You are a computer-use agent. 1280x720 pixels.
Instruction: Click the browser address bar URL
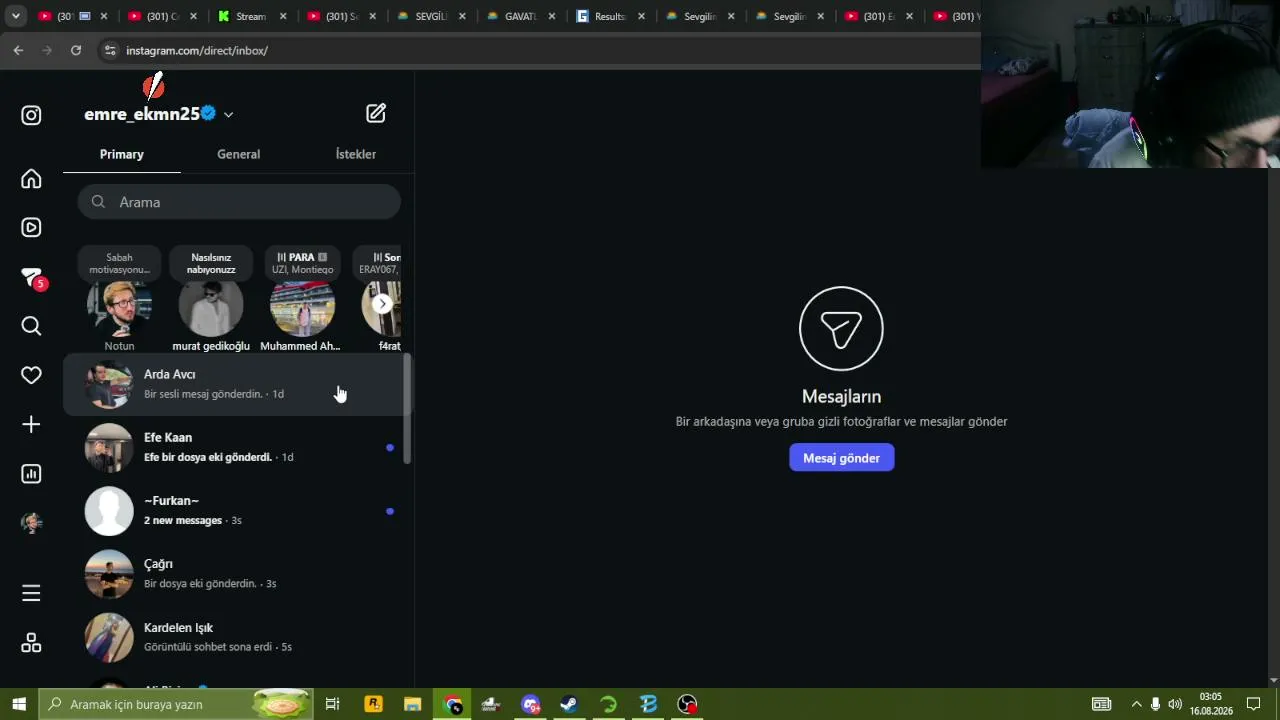tap(197, 50)
